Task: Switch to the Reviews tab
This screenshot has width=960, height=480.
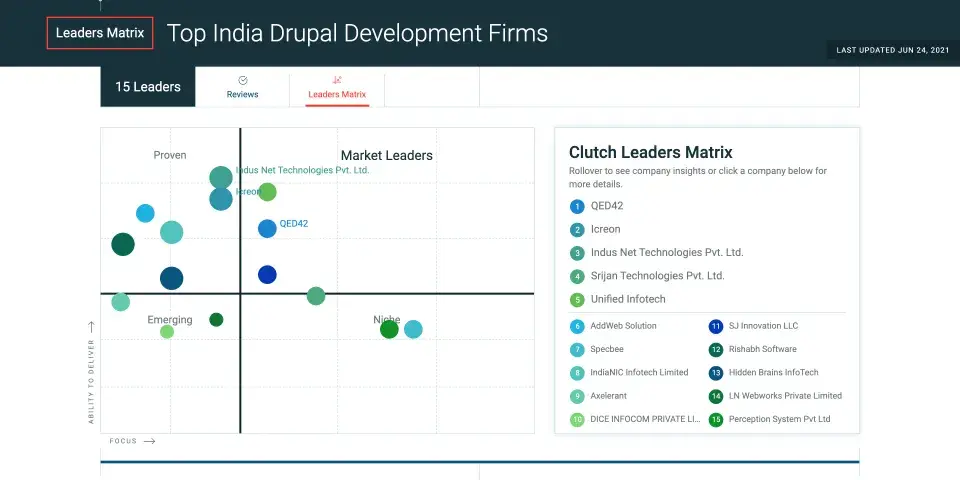Action: (x=242, y=87)
